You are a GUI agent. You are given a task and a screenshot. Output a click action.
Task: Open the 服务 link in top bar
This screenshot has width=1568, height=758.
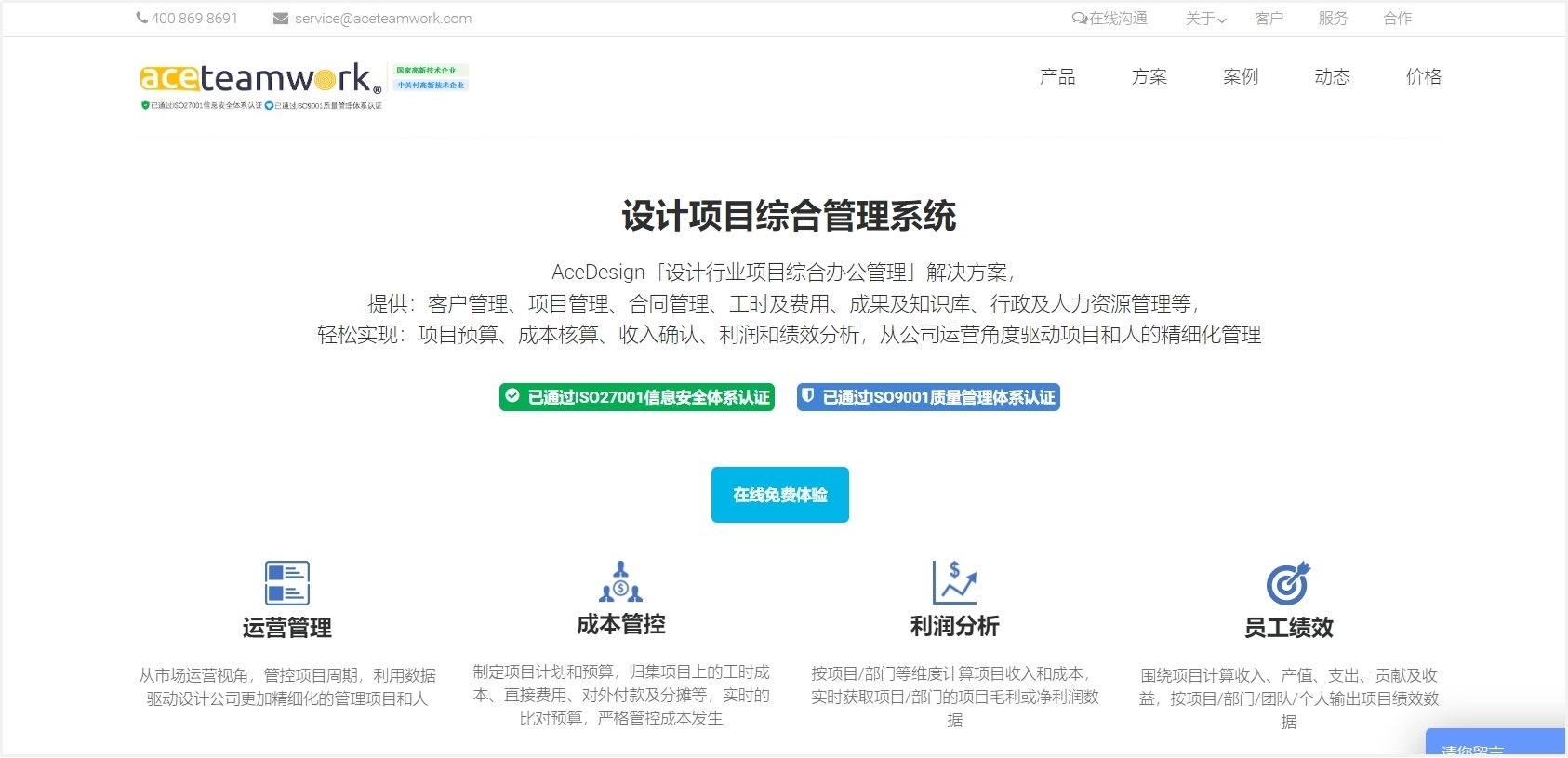point(1333,19)
